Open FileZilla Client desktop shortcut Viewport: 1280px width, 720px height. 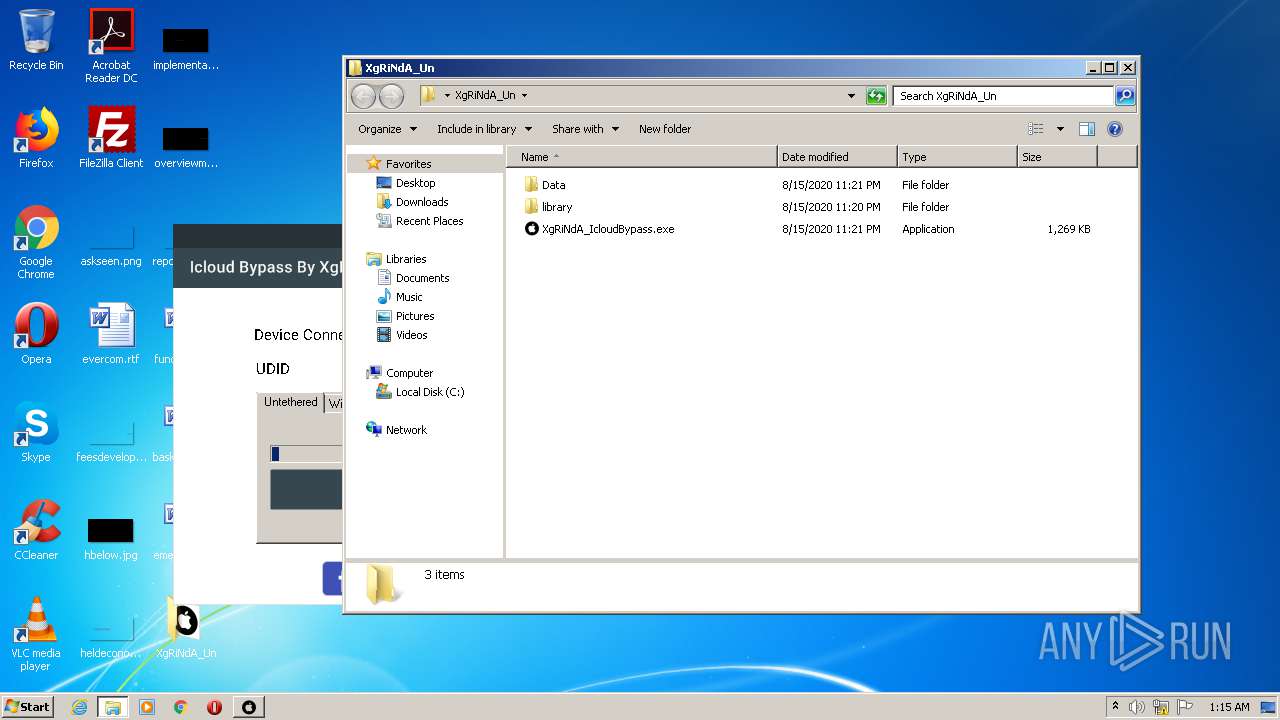(x=111, y=138)
